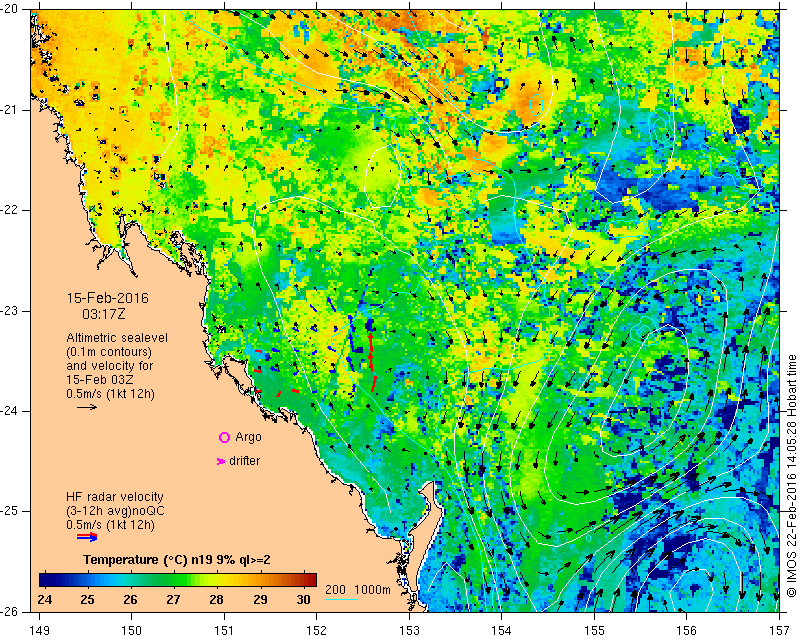Viewport: 800px width, 640px height.
Task: Click the time text '03:17Z'
Action: coord(104,314)
